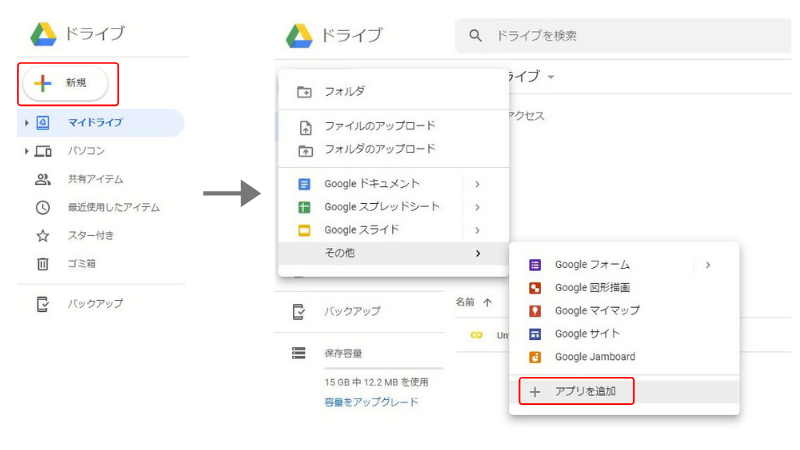The width and height of the screenshot is (800, 450).
Task: Click the Drive logo in left panel
Action: [x=43, y=34]
